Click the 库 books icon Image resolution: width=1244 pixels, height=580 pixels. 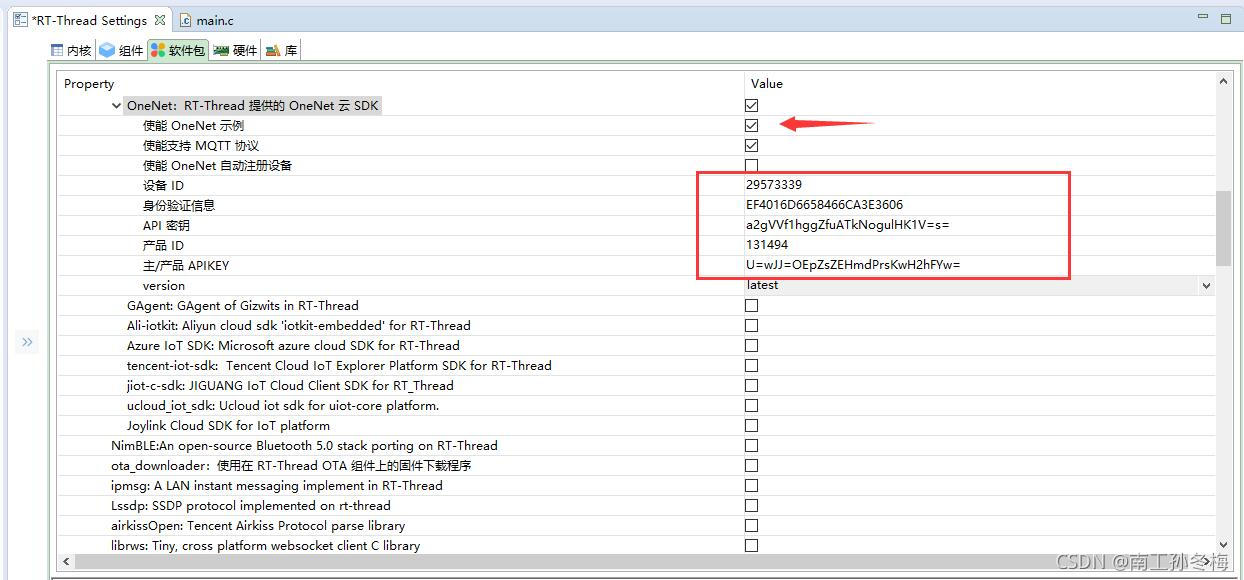[x=272, y=50]
